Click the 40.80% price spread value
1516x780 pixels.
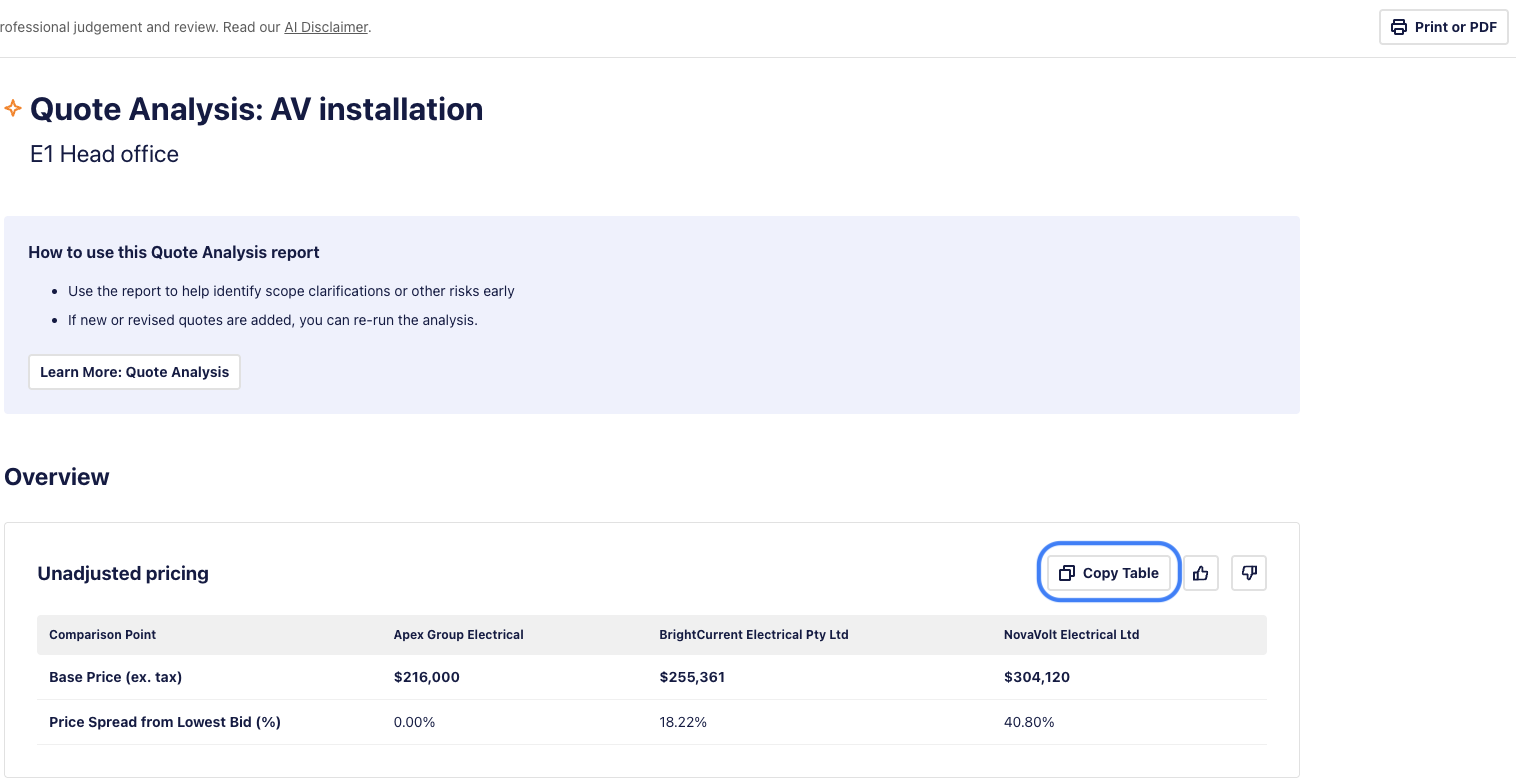click(x=1029, y=722)
